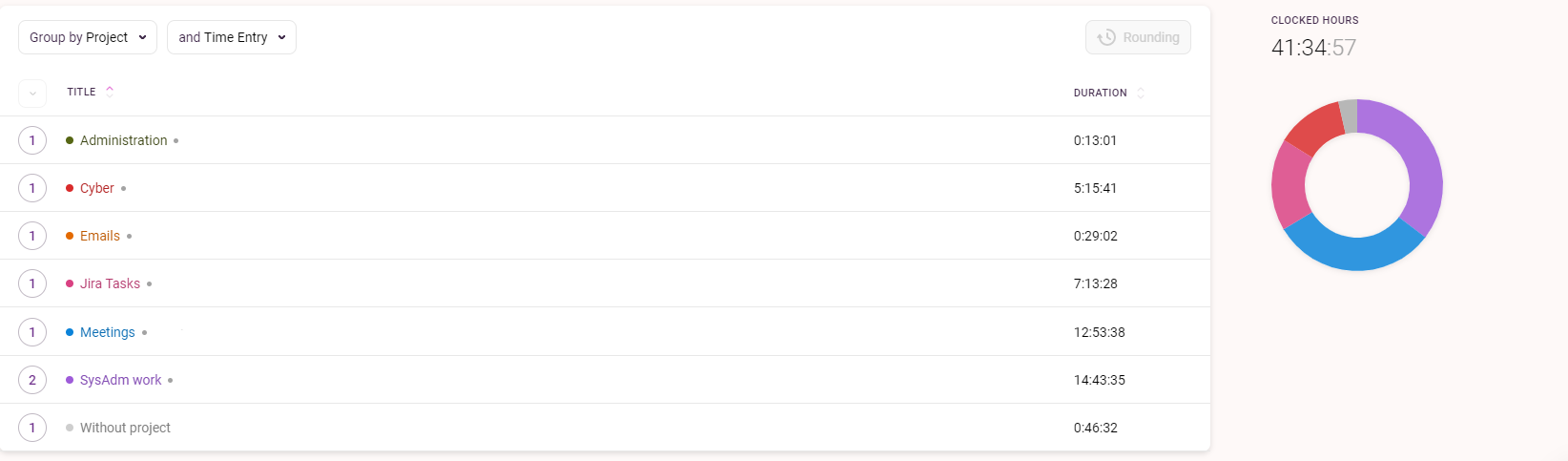1568x461 pixels.
Task: Click the gray dot beside Without project
Action: [x=70, y=428]
